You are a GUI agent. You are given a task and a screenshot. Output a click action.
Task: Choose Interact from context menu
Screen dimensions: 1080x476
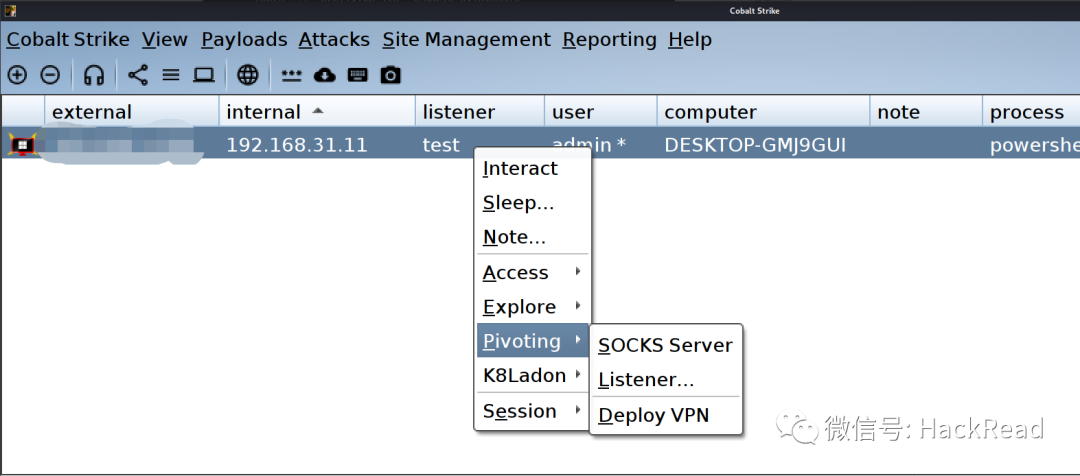coord(532,168)
